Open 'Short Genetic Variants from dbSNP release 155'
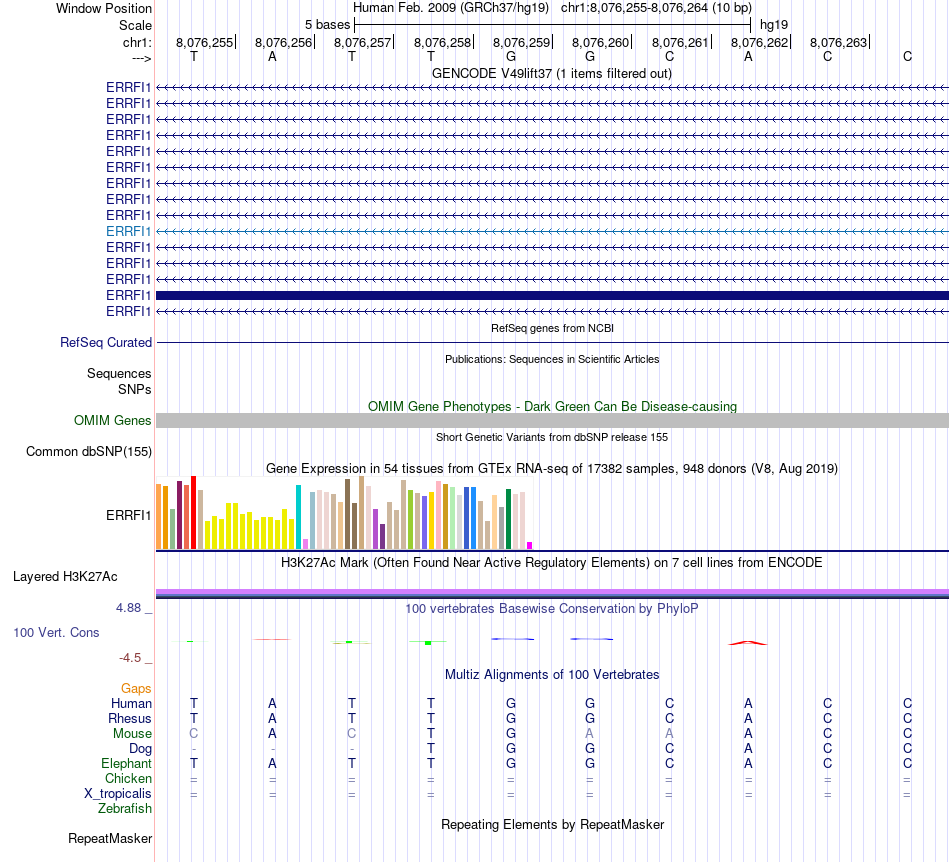Image resolution: width=950 pixels, height=862 pixels. 552,437
